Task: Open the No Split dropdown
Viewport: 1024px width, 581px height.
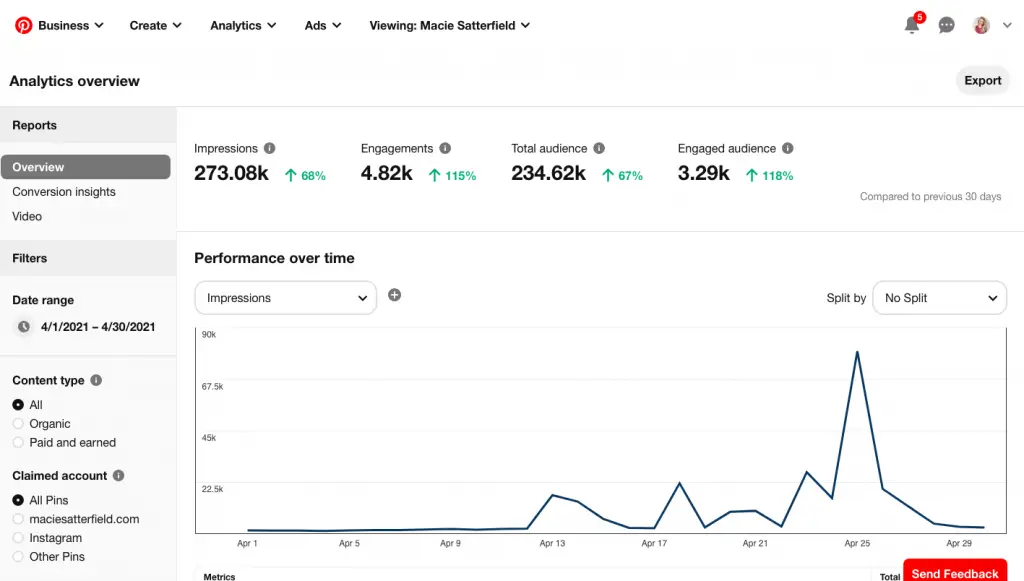Action: (939, 298)
